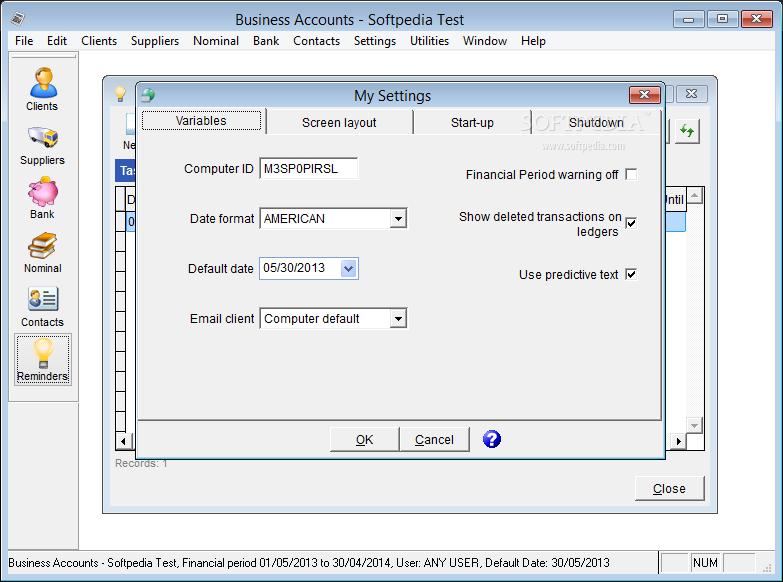Open the Settings menu

click(x=375, y=41)
